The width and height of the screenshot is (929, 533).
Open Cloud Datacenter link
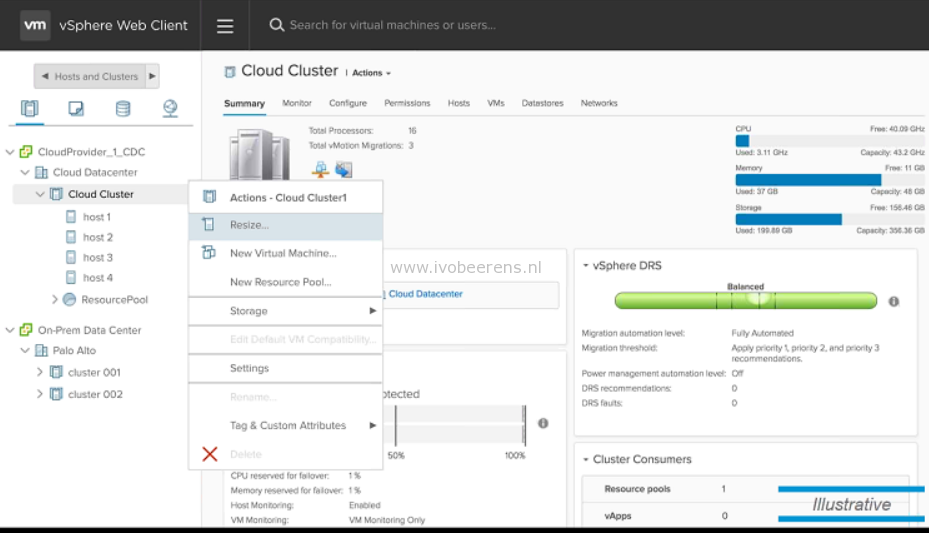(425, 294)
